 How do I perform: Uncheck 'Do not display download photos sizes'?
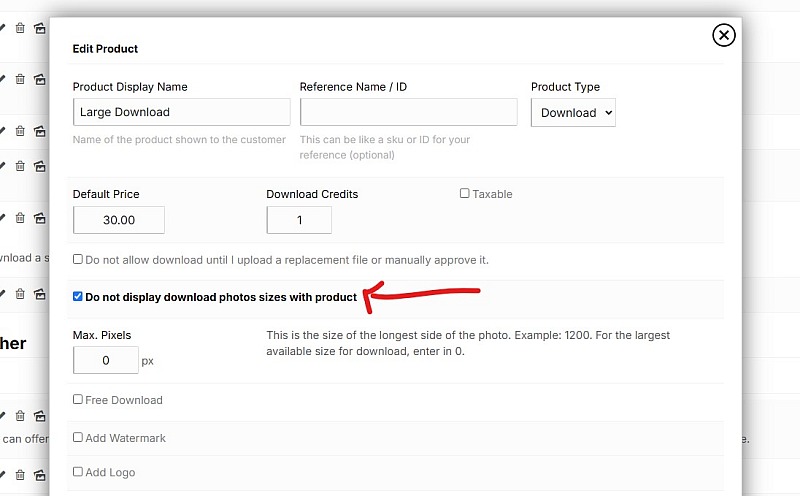(x=78, y=296)
